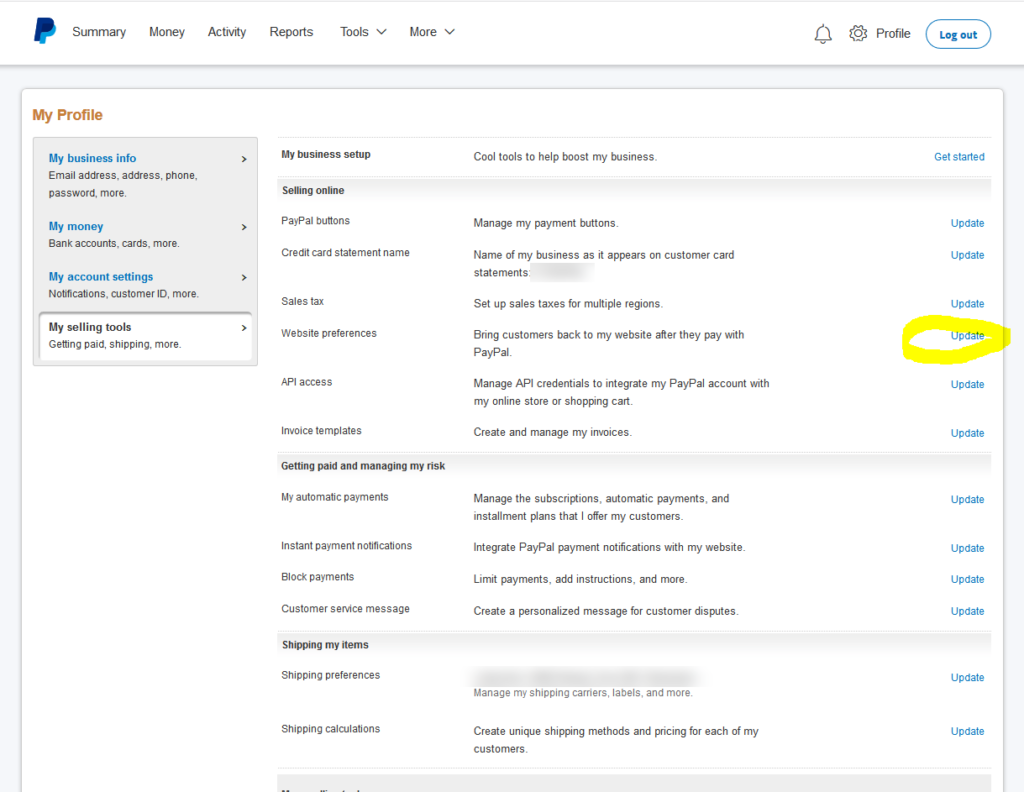Screen dimensions: 1024x792
Task: Expand the My business info chevron
Action: pos(244,159)
